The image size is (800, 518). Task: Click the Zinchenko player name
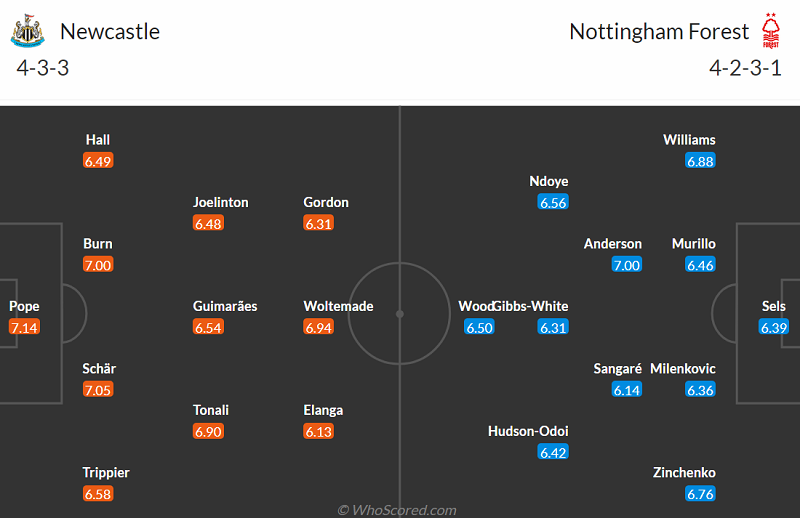pos(684,472)
